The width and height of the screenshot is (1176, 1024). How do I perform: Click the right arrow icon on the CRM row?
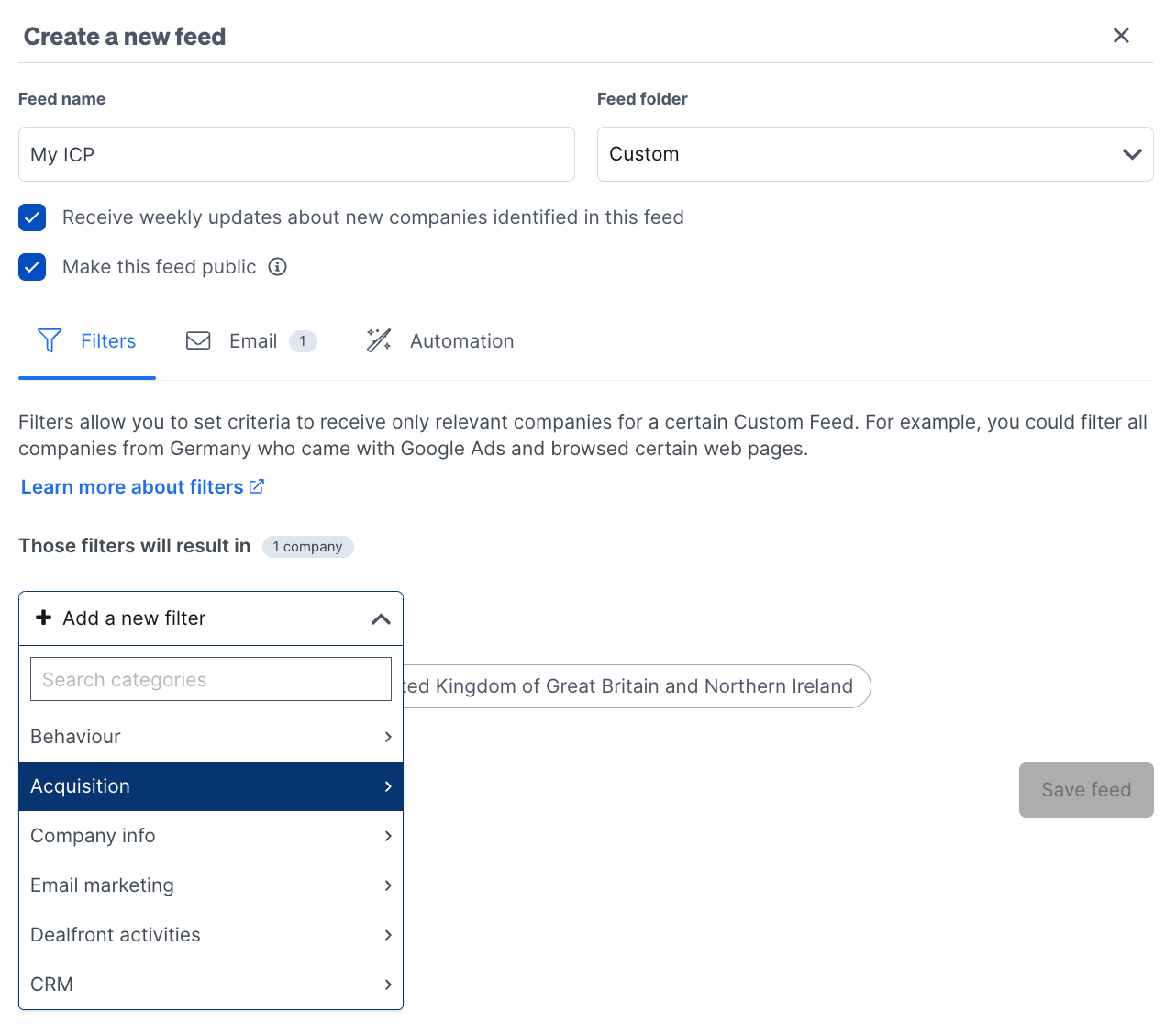click(388, 985)
